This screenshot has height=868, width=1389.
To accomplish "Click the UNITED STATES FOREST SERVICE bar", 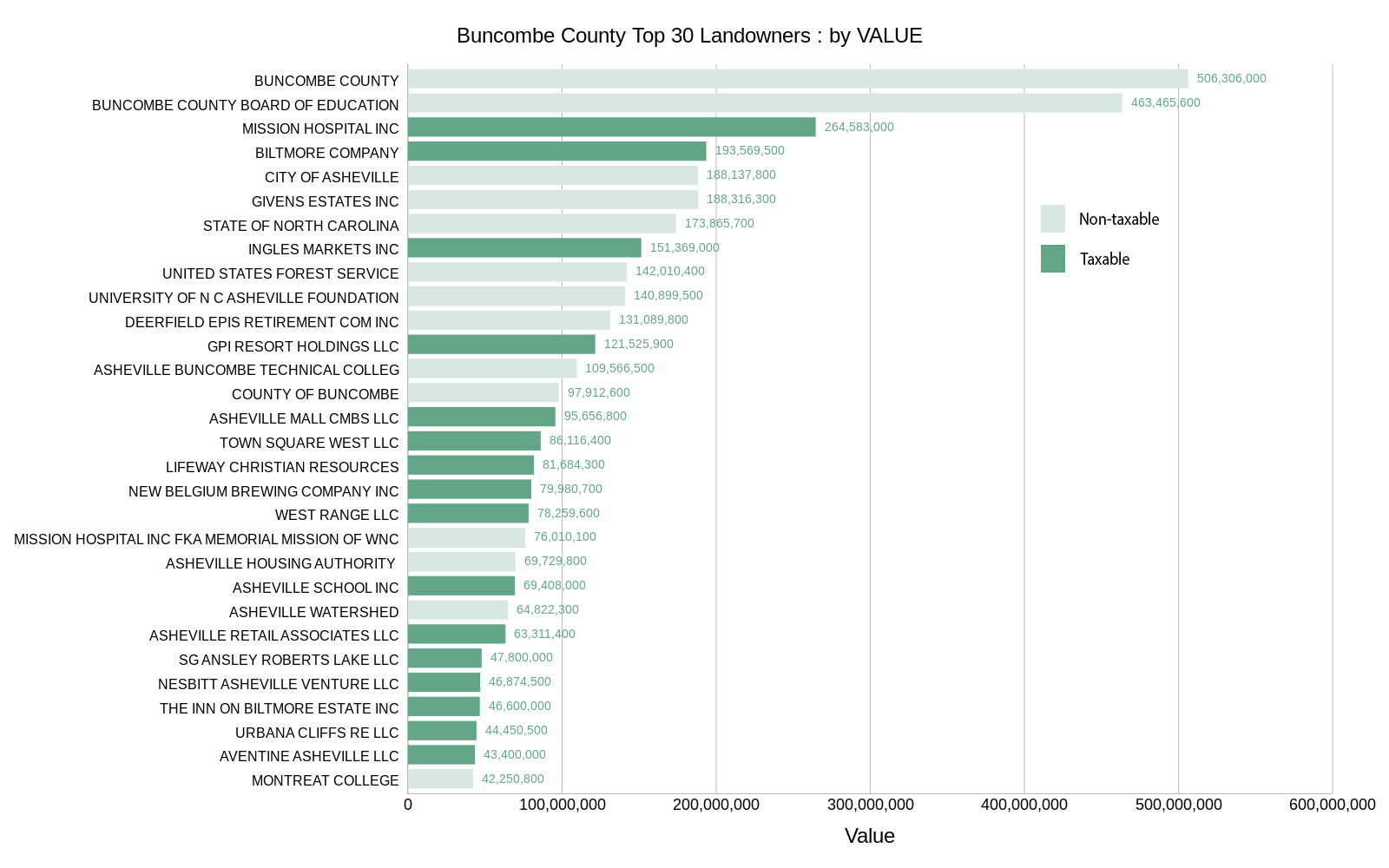I will tap(517, 272).
